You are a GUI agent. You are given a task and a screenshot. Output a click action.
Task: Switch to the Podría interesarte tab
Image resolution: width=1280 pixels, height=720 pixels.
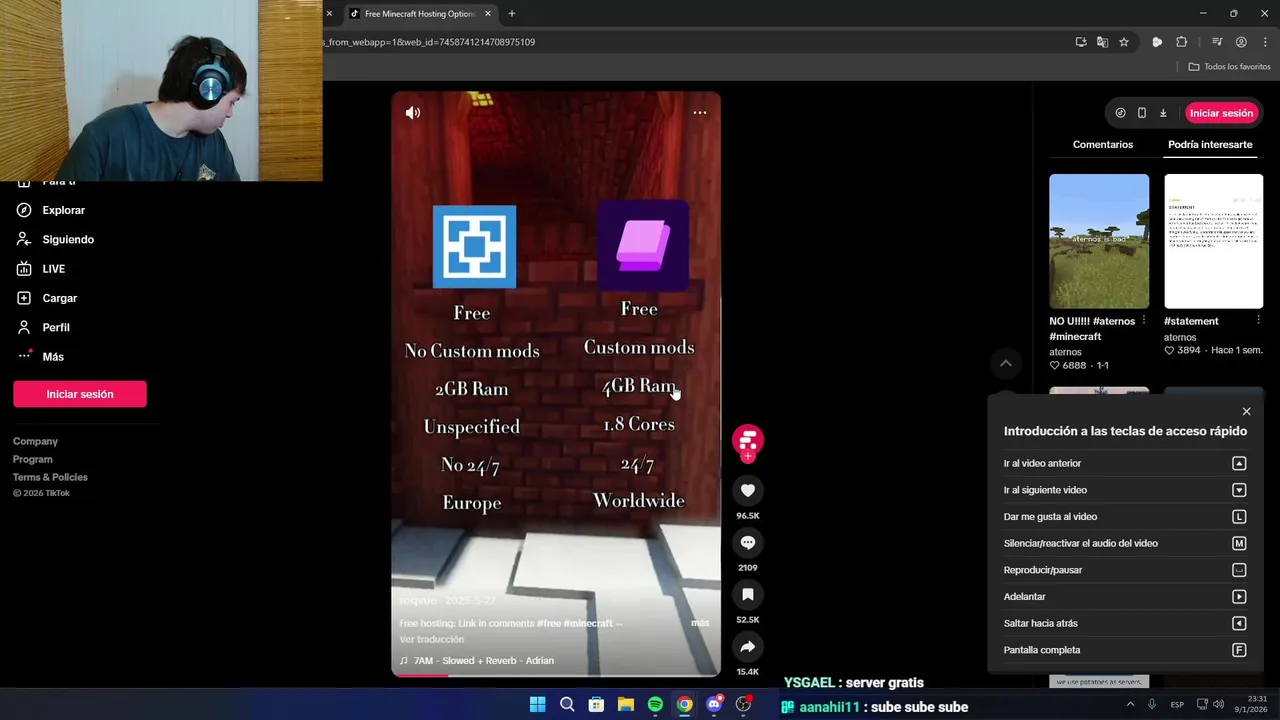1210,144
